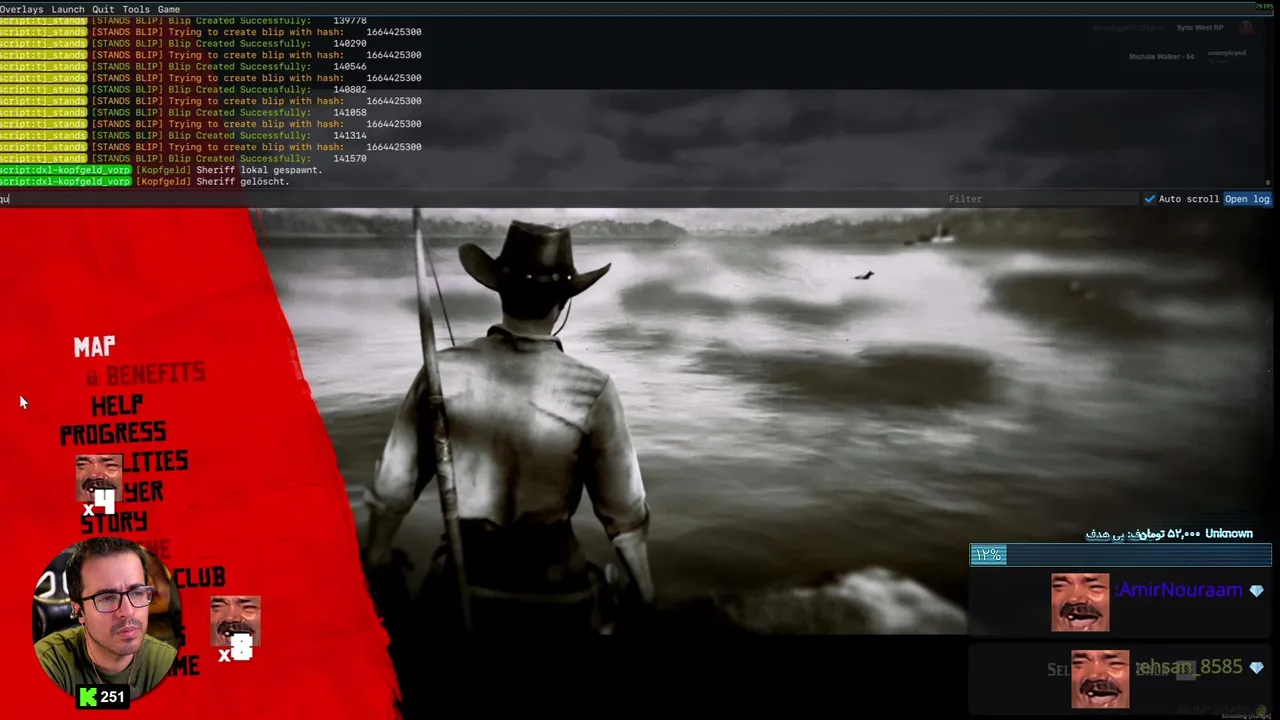Click the diamond badge next to AmirNouraam

1256,591
